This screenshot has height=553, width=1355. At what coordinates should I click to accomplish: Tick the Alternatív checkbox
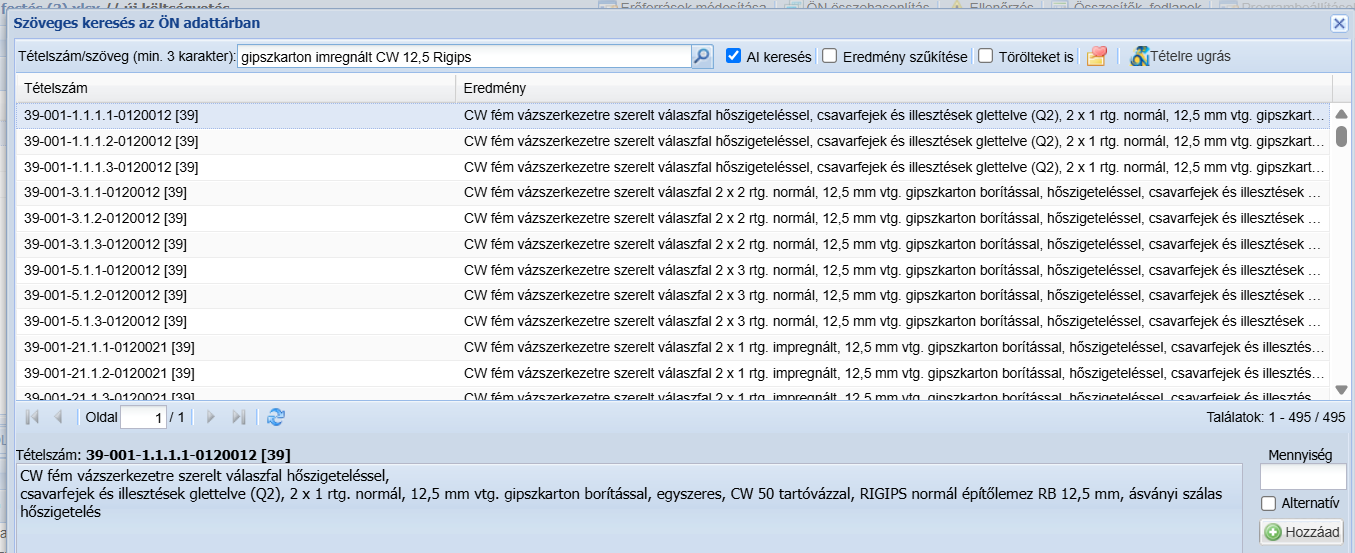point(1269,503)
